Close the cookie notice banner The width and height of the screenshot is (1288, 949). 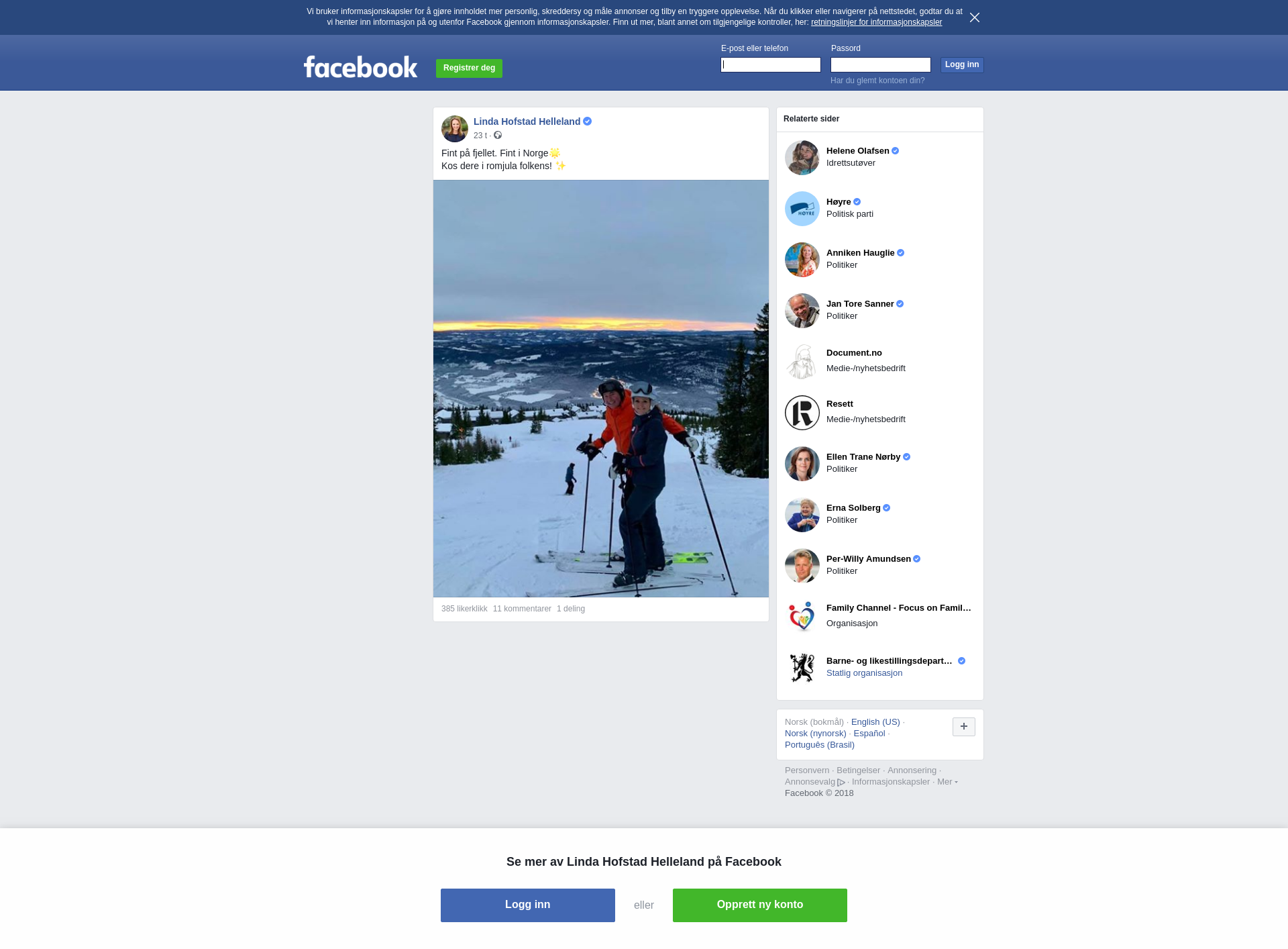click(975, 17)
